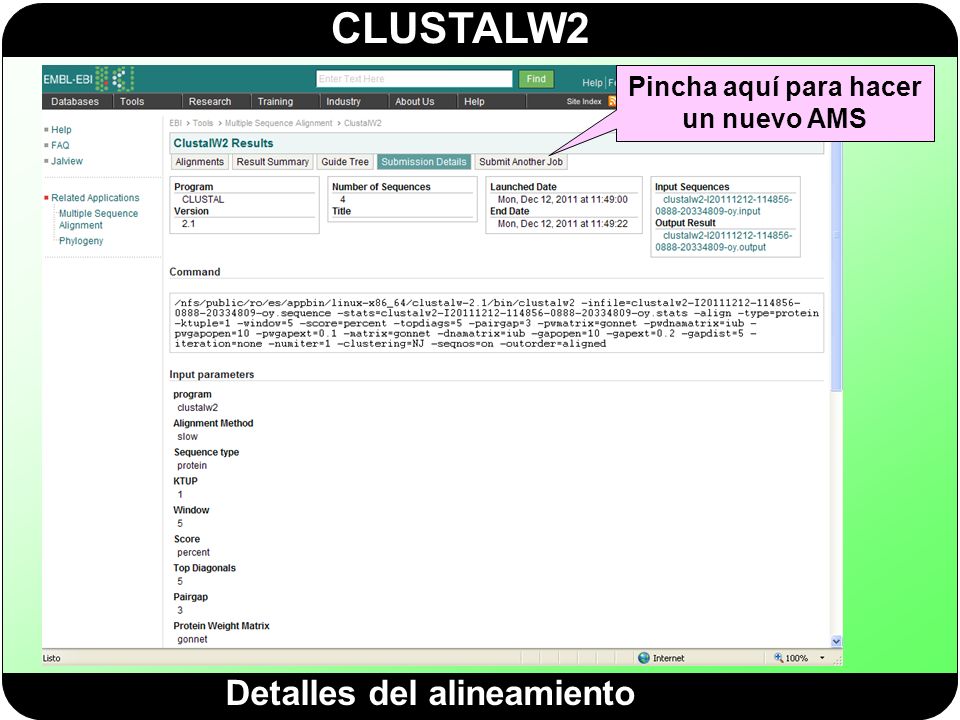
Task: Open the Training menu
Action: point(275,102)
